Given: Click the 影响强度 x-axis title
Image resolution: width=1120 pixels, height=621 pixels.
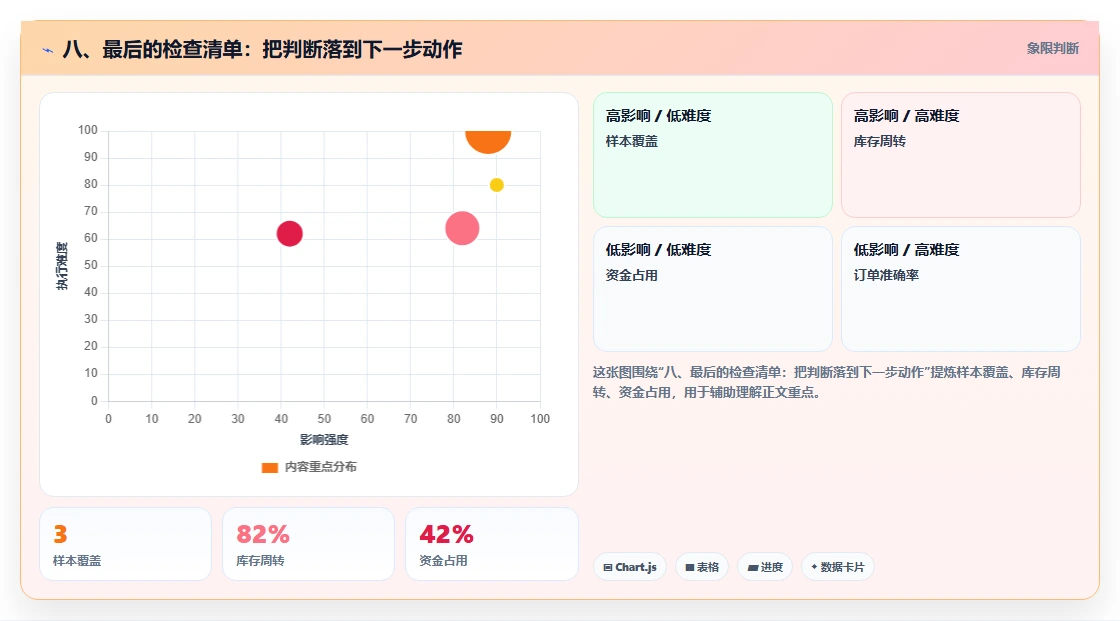Looking at the screenshot, I should (324, 439).
